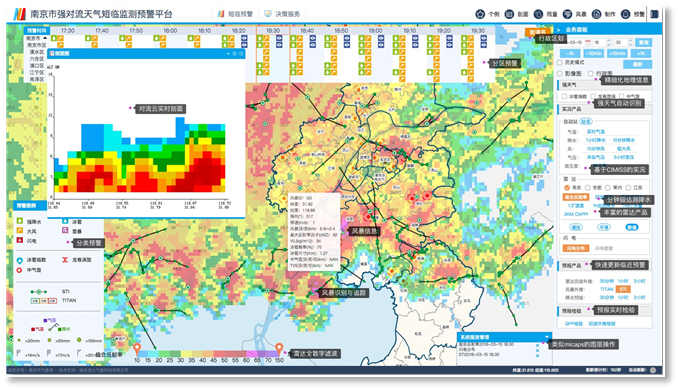Switch to the 决策服务 tab
The width and height of the screenshot is (678, 390).
(282, 14)
